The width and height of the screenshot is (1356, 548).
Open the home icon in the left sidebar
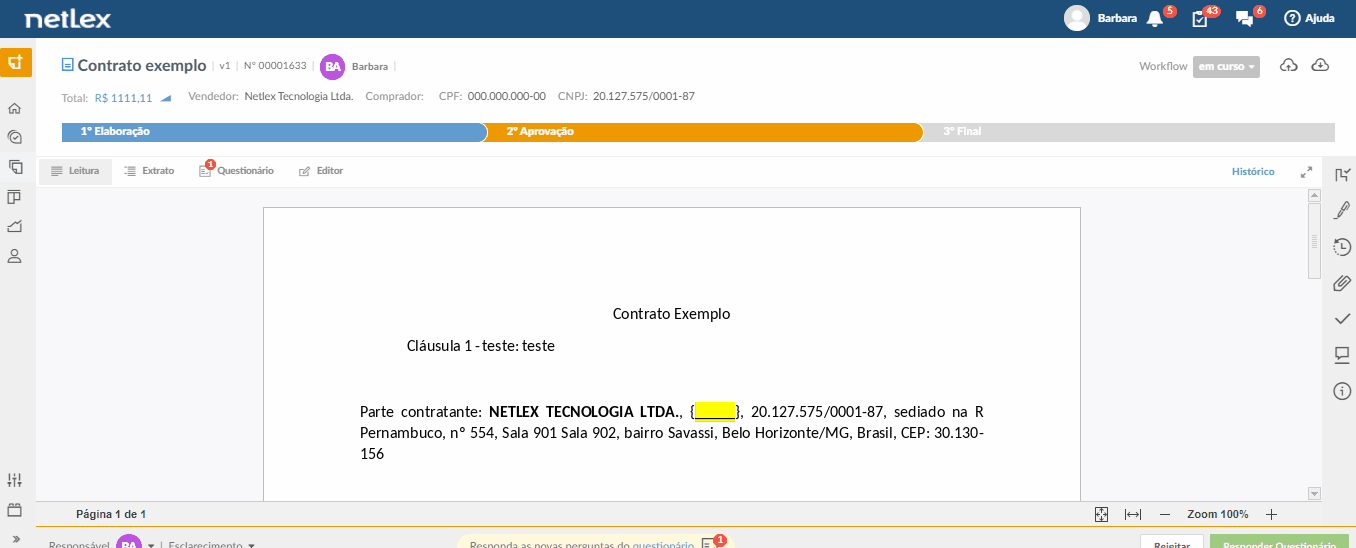(15, 108)
